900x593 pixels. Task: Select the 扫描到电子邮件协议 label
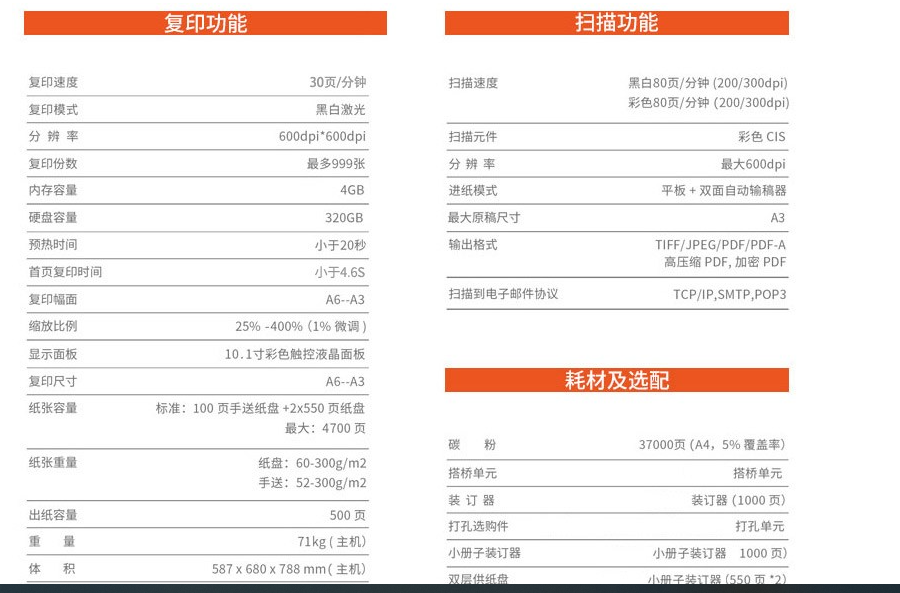[x=503, y=294]
